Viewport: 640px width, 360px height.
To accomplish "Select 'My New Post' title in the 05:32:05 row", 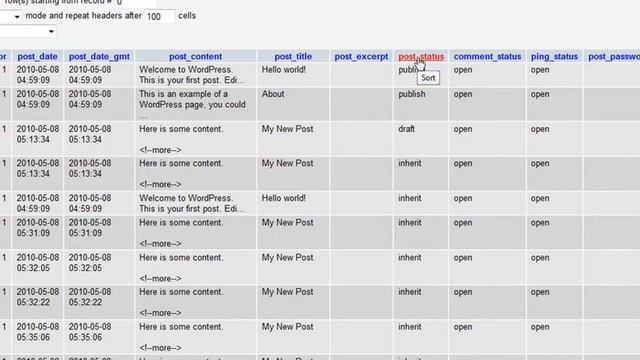I will click(x=287, y=258).
